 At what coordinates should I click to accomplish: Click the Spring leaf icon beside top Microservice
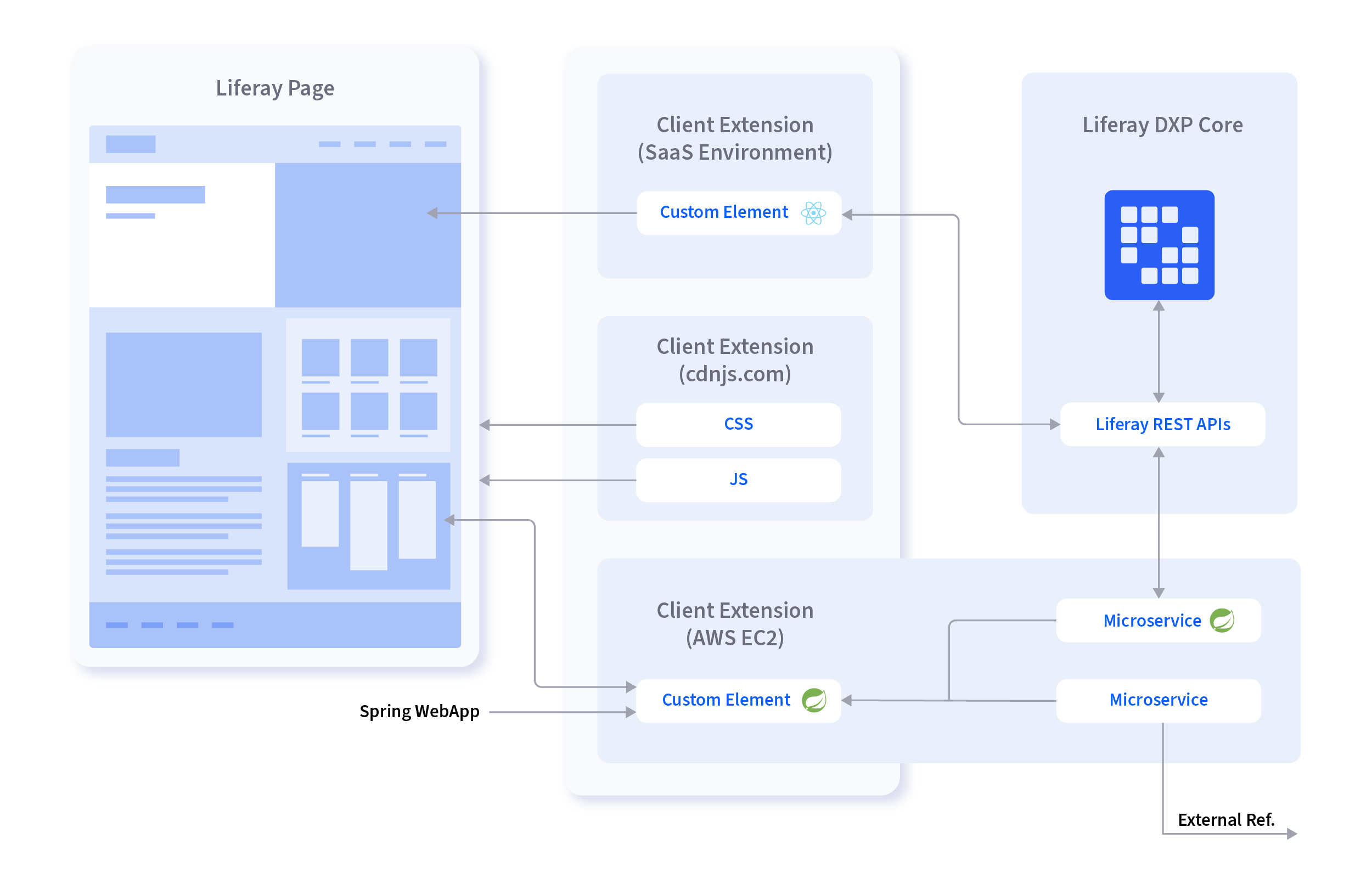click(1222, 621)
